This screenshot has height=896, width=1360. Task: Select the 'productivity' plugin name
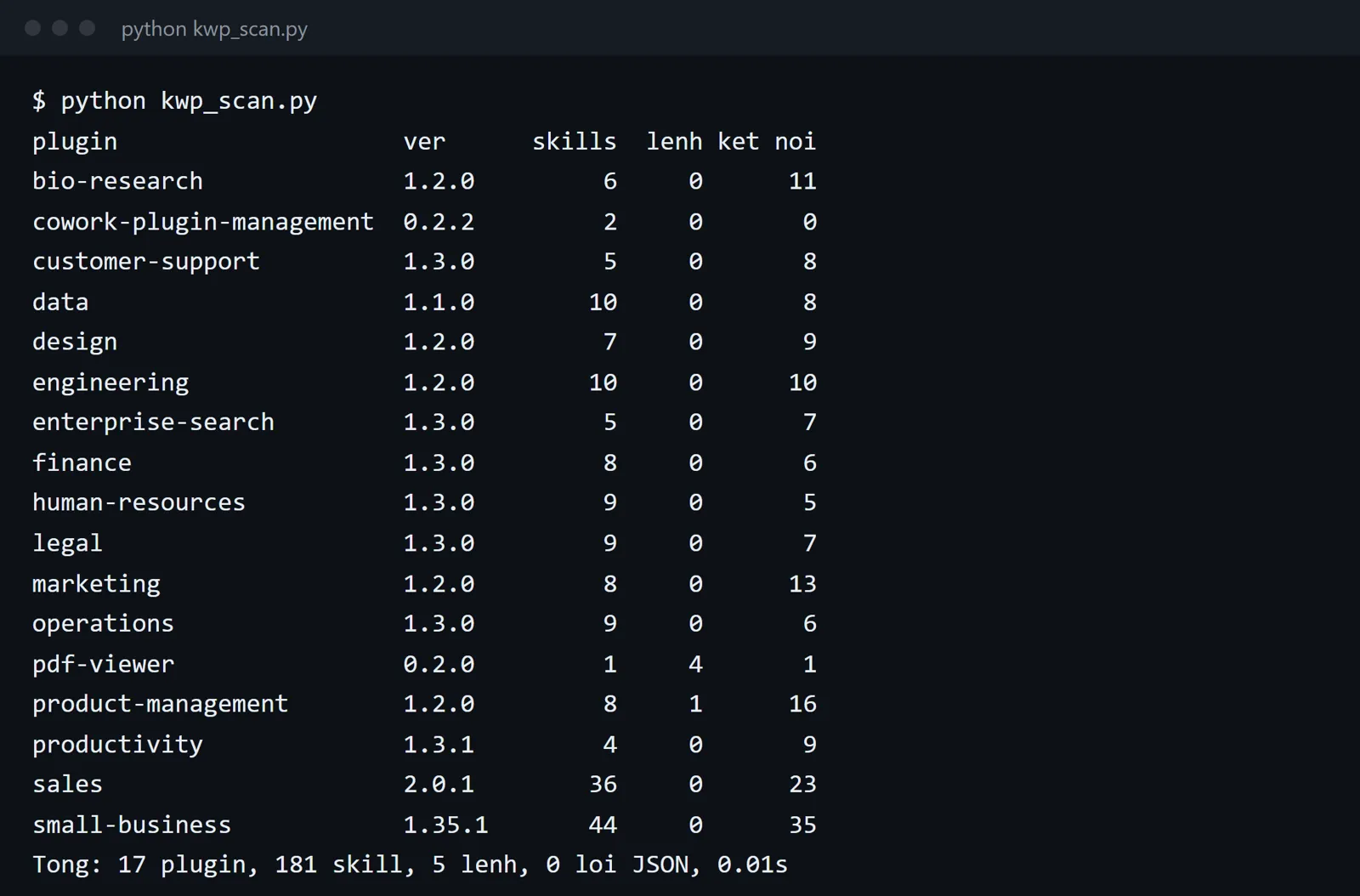coord(117,745)
